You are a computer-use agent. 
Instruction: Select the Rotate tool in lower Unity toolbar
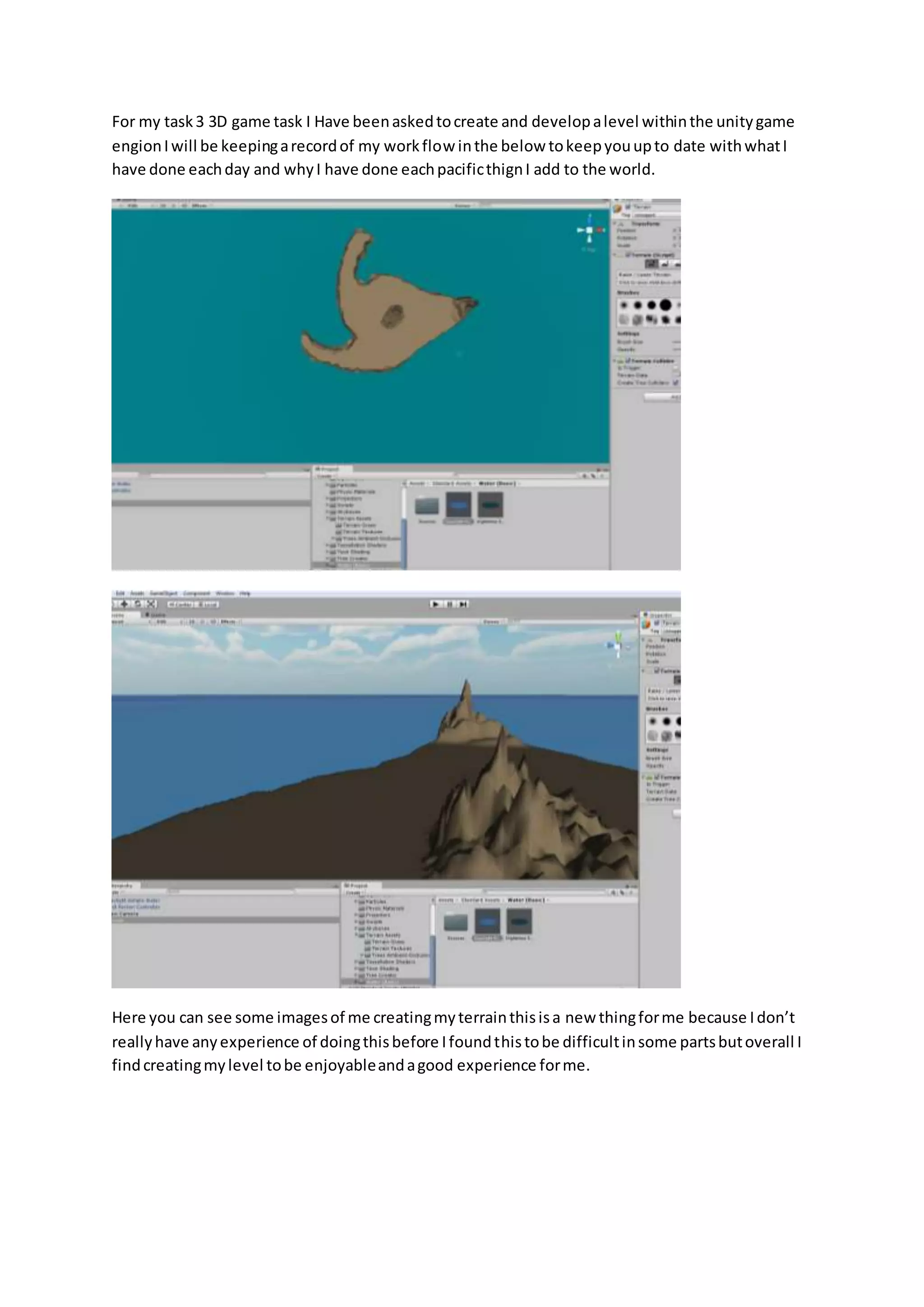[x=138, y=604]
